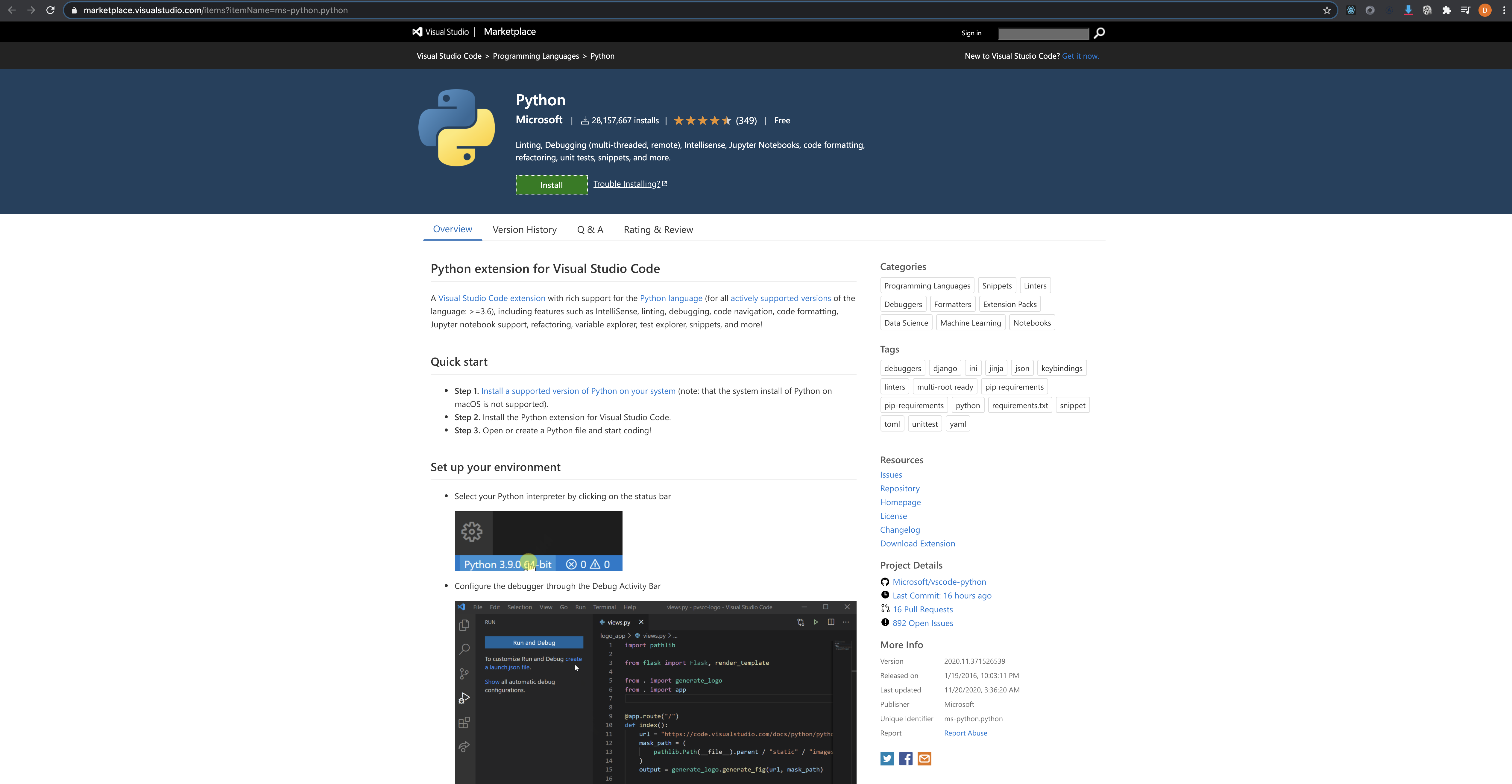Screen dimensions: 1512x784
Task: Open the actively supported versions link
Action: (781, 298)
